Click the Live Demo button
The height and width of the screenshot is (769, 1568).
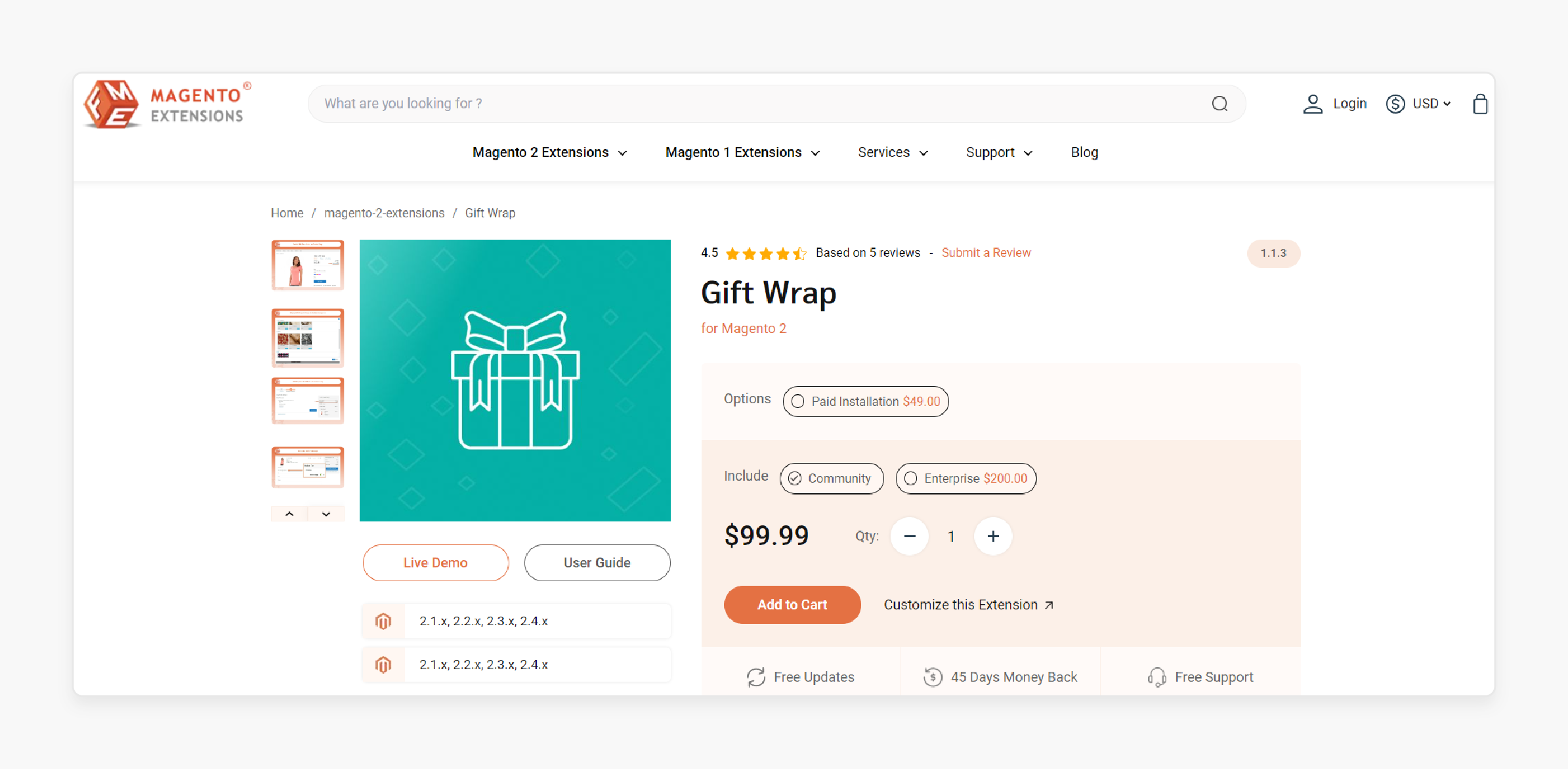click(x=435, y=562)
